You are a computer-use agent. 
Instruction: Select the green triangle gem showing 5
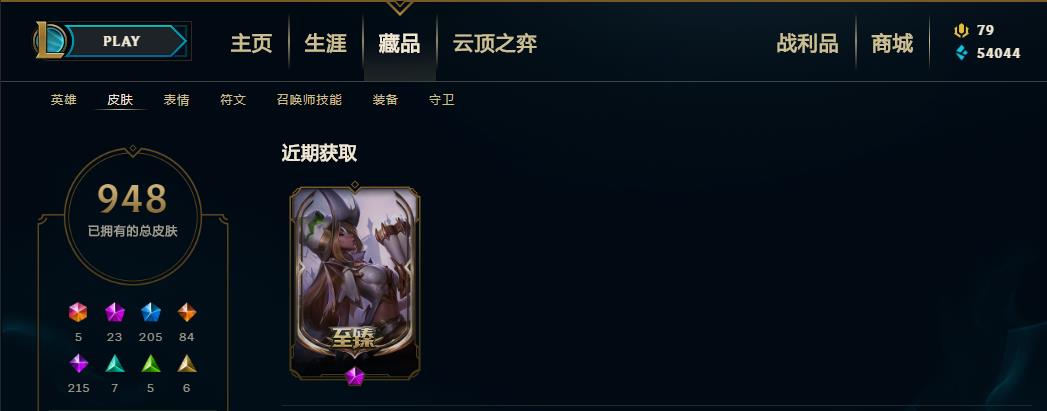(x=151, y=364)
